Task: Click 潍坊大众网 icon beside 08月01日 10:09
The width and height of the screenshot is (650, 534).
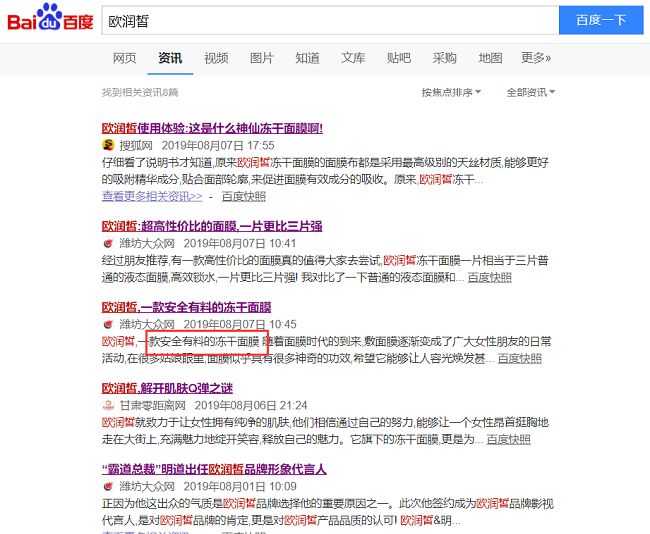Action: [x=108, y=486]
